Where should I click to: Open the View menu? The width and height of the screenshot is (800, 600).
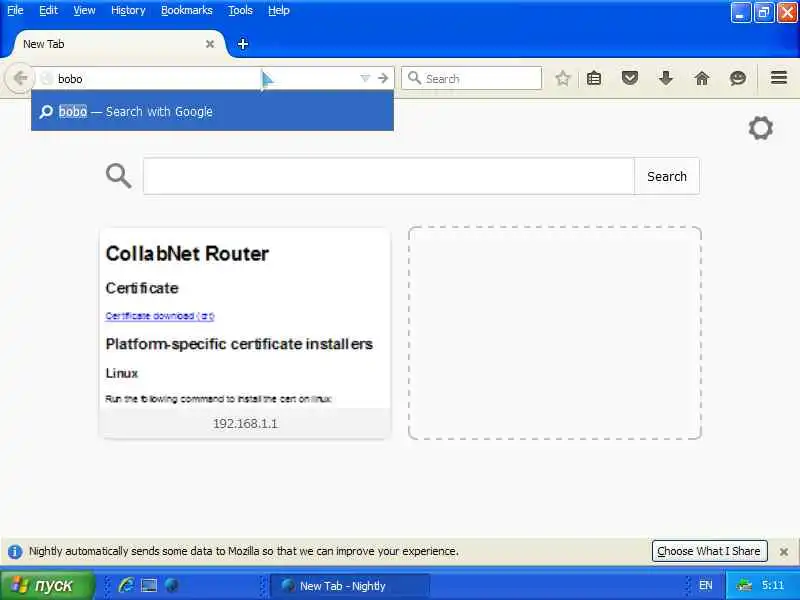coord(84,10)
